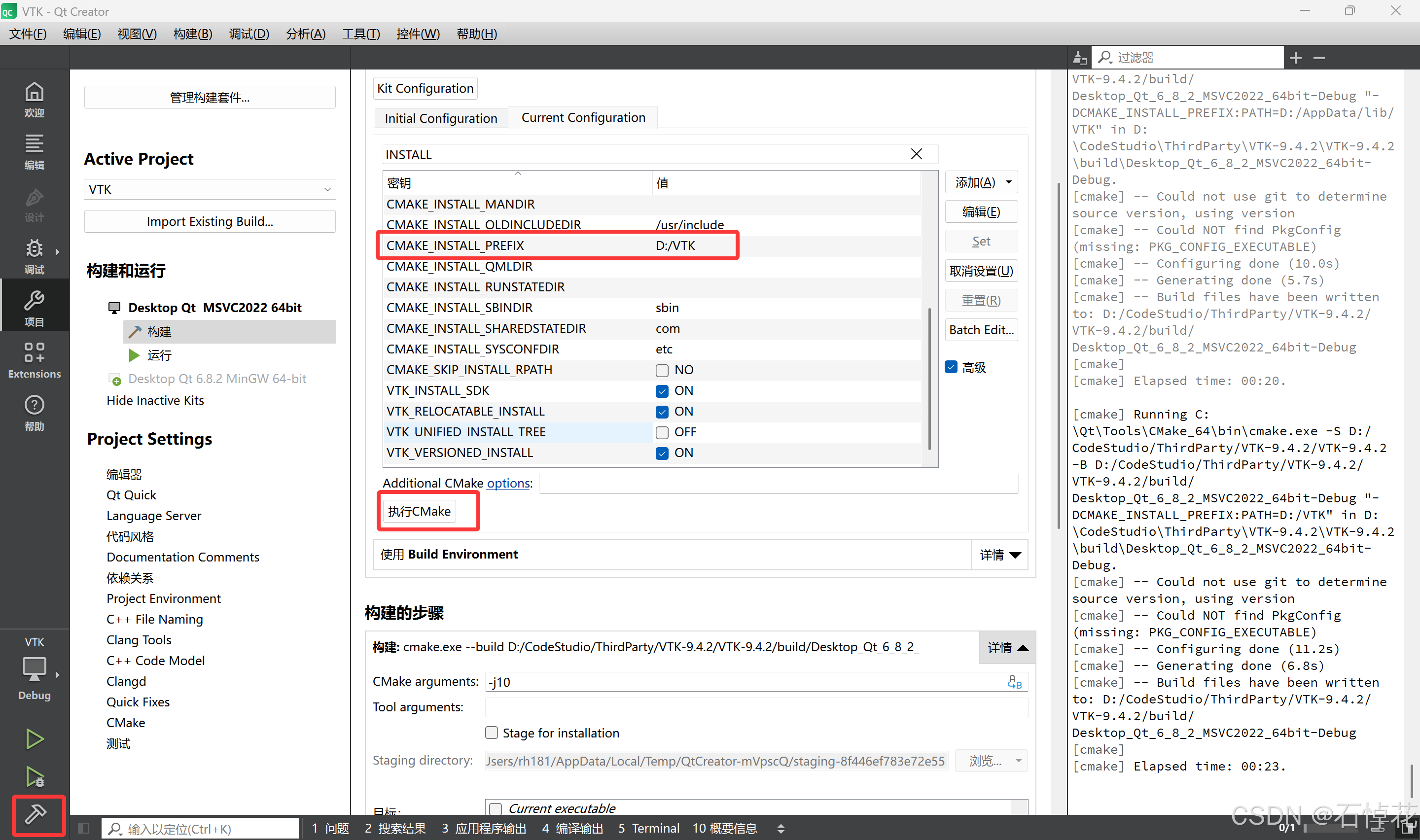
Task: Click the plus icon in output pane
Action: (1295, 58)
